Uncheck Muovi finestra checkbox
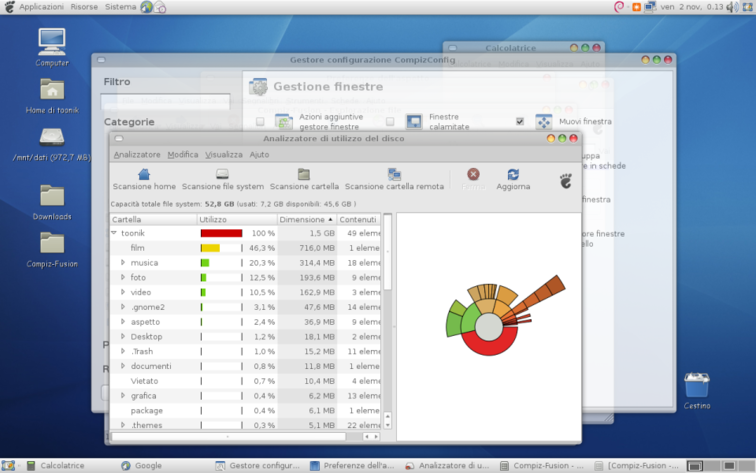 click(520, 122)
